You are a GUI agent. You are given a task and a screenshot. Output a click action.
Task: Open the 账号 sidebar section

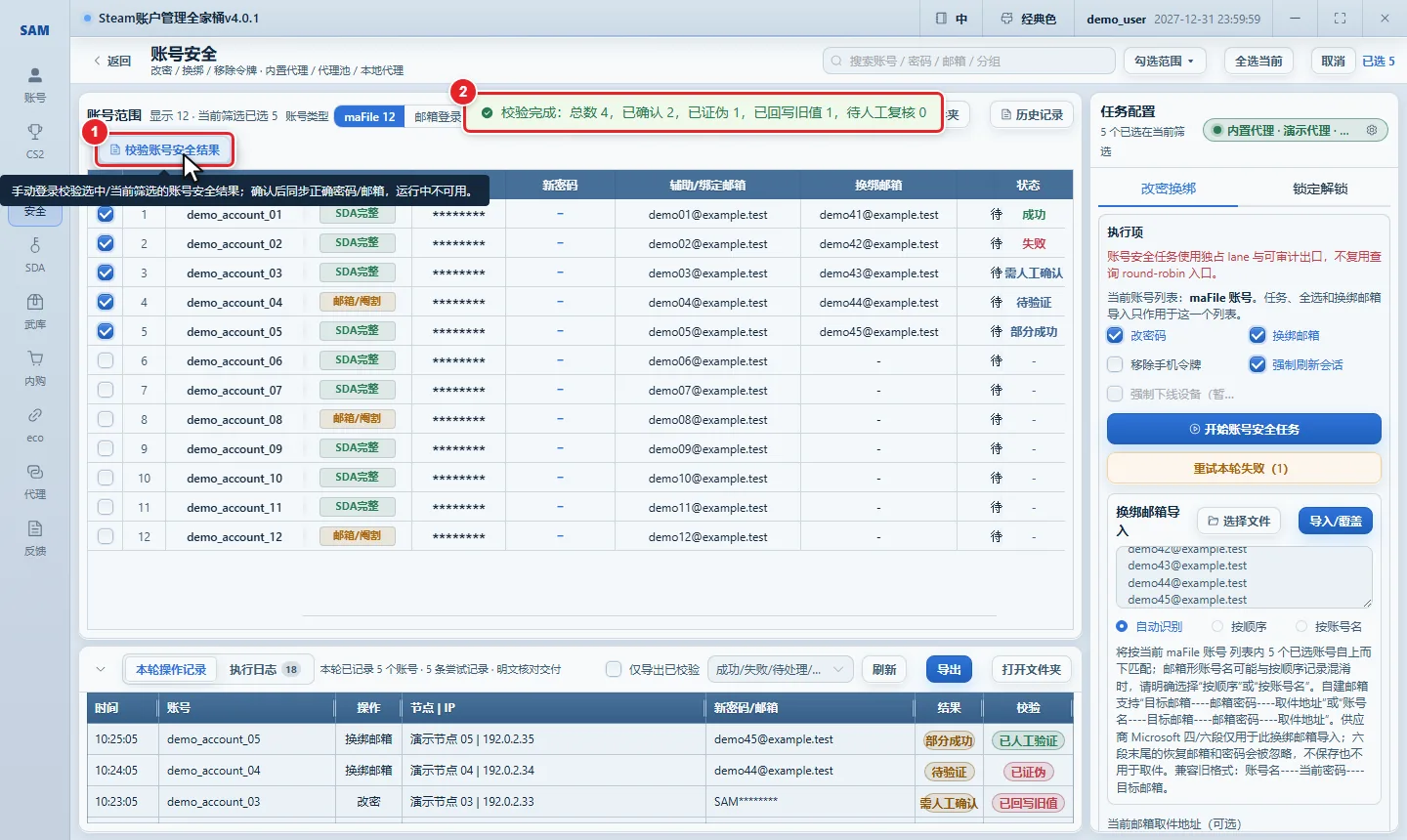pos(35,85)
